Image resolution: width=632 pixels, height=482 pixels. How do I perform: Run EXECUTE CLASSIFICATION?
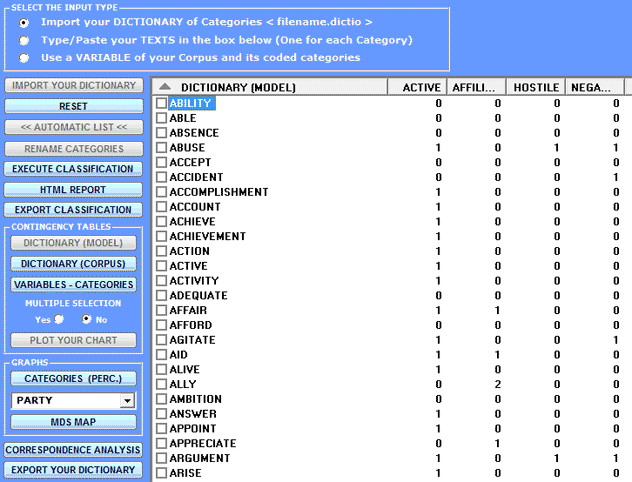click(x=73, y=169)
